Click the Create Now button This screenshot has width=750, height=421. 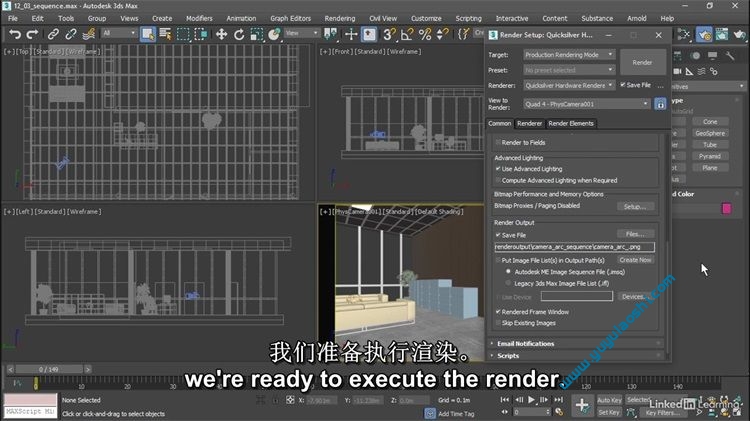[x=635, y=260]
